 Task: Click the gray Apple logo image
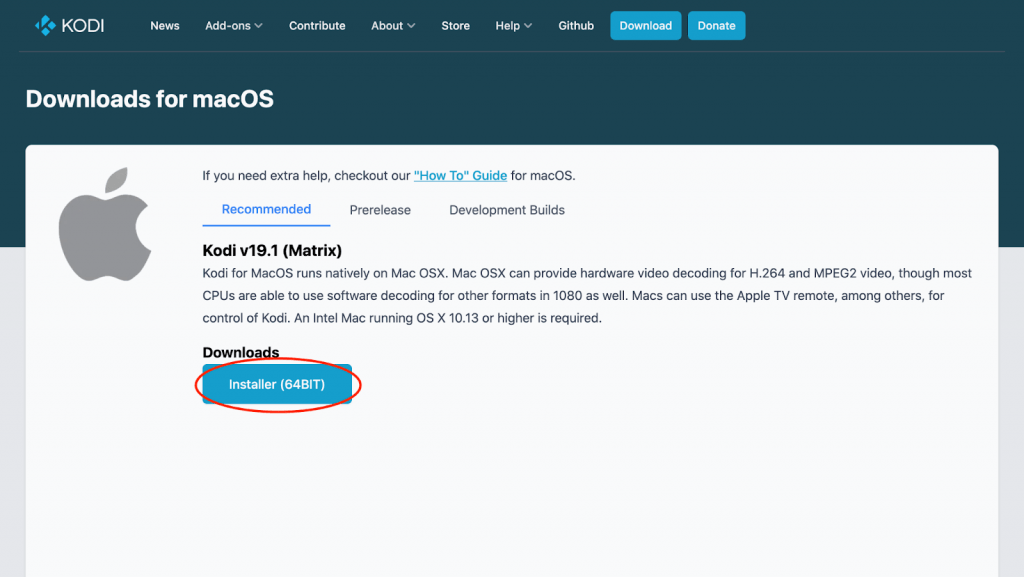click(x=104, y=224)
